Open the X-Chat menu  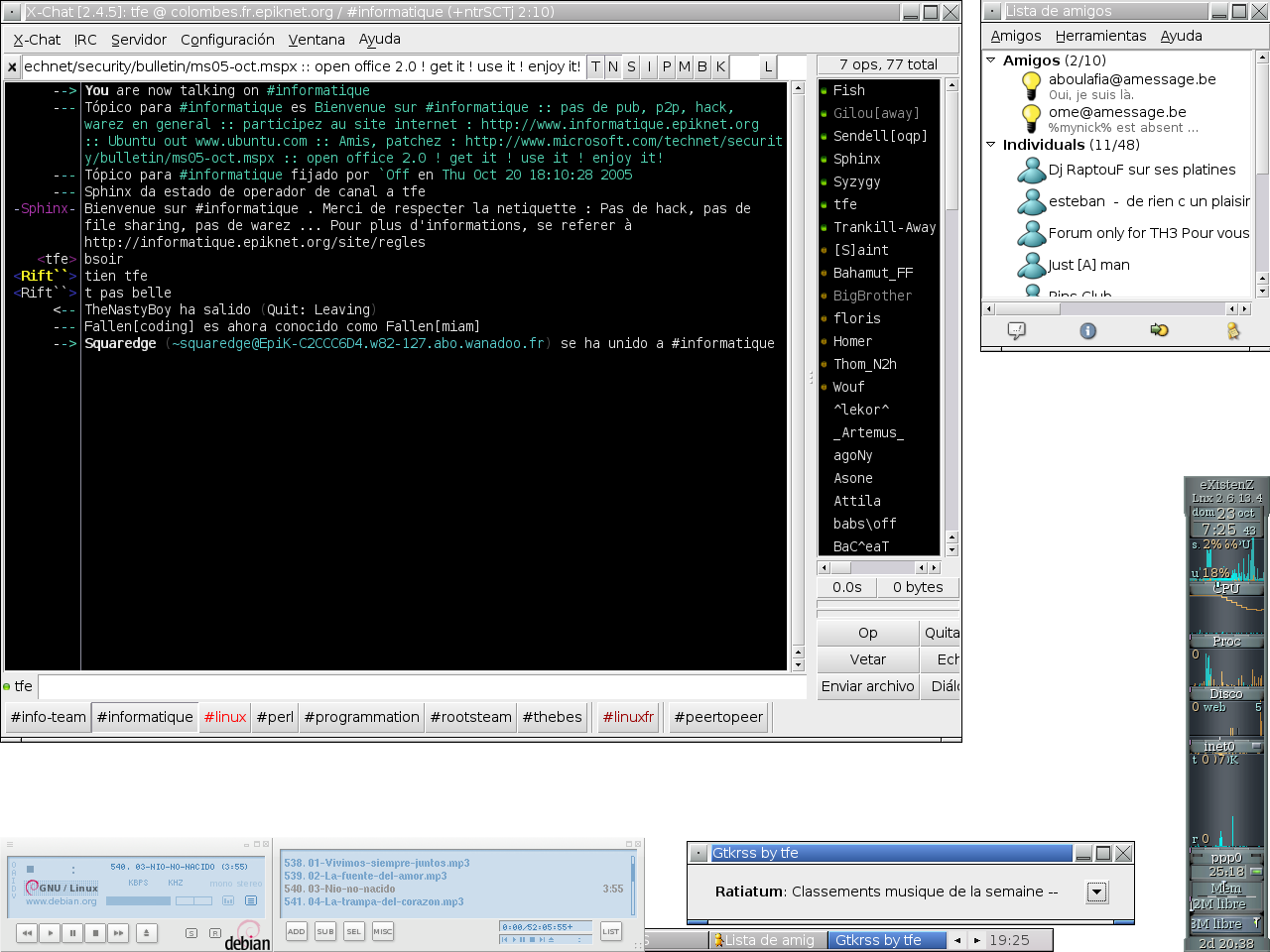(x=37, y=40)
